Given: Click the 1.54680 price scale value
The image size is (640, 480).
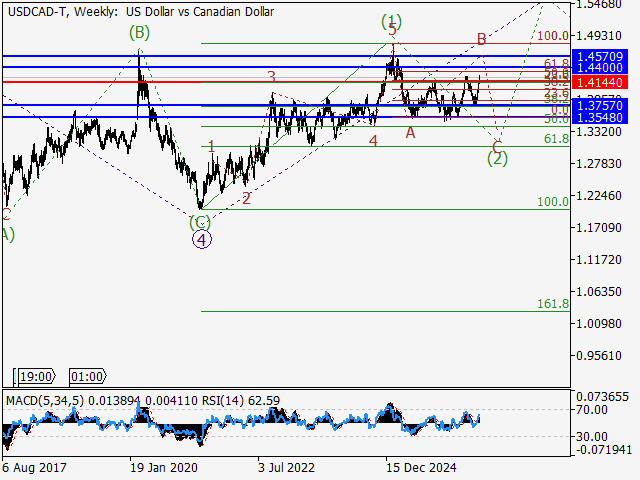Looking at the screenshot, I should point(599,4).
